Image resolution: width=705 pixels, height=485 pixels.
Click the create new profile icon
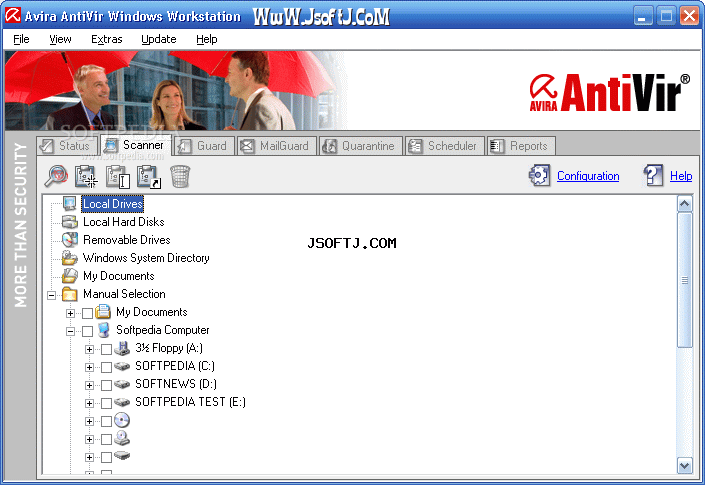coord(86,176)
